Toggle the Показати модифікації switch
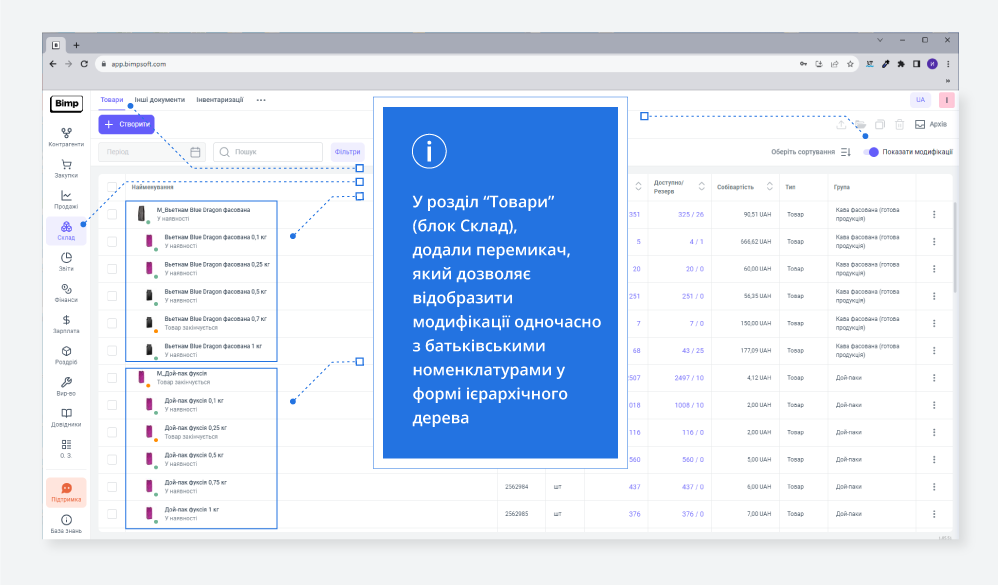The image size is (1000, 585). click(x=872, y=152)
